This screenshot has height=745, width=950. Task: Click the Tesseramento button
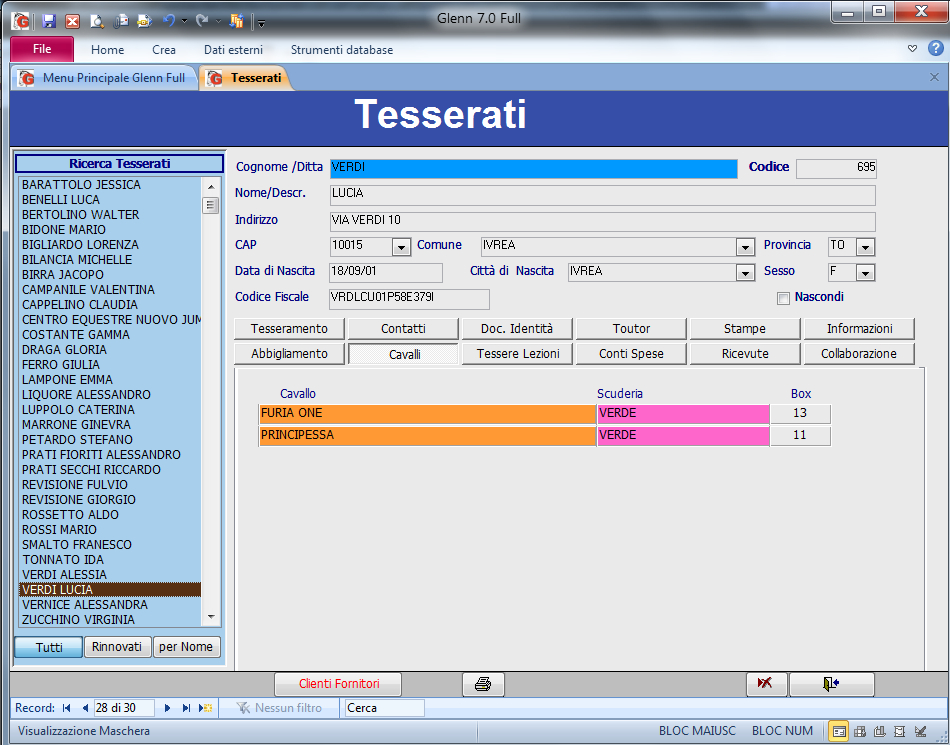pos(289,329)
